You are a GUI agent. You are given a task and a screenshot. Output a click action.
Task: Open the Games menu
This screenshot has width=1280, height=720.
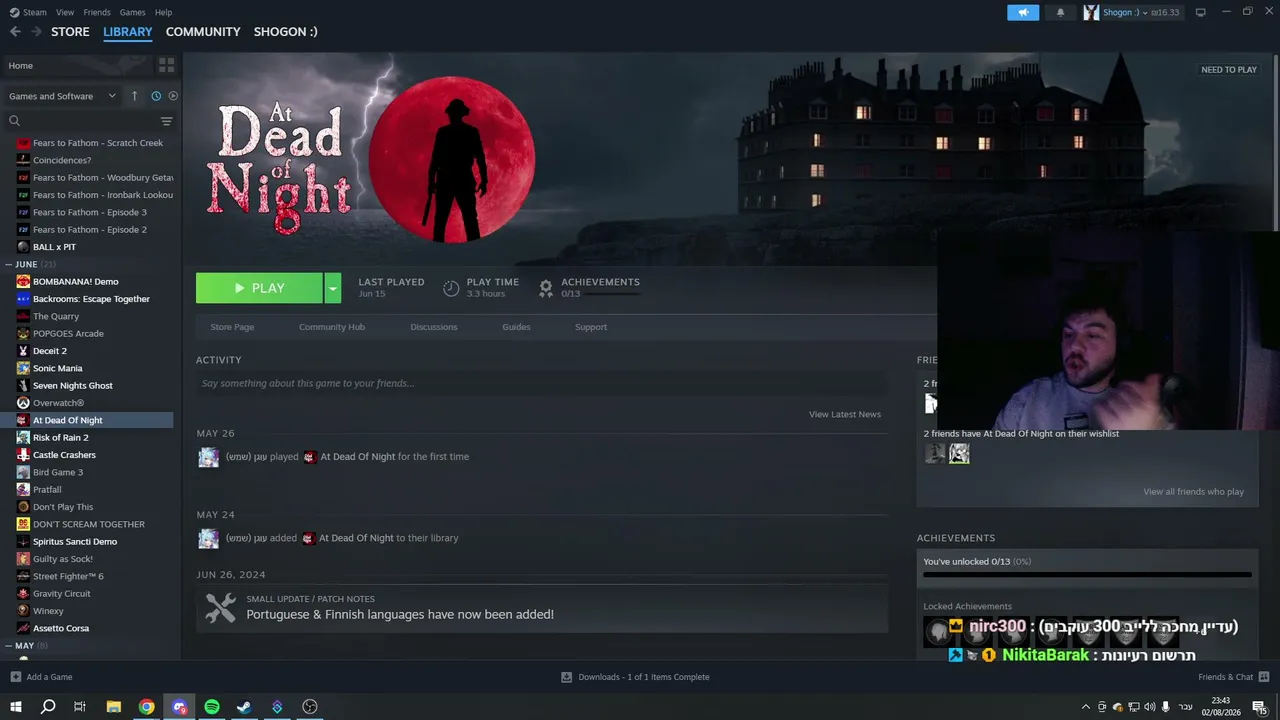pos(132,12)
